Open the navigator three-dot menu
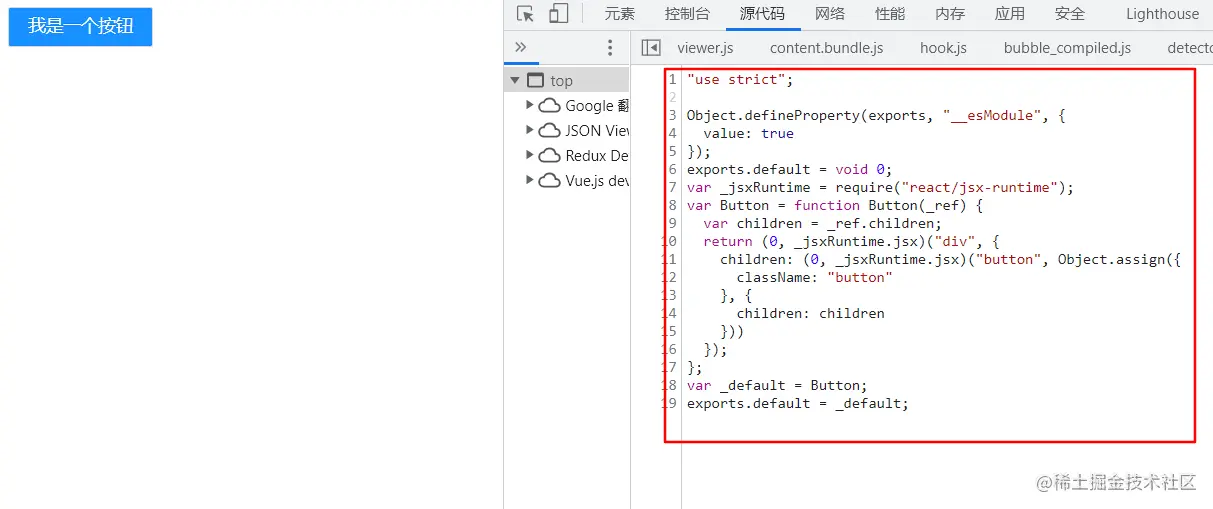1213x509 pixels. (610, 47)
